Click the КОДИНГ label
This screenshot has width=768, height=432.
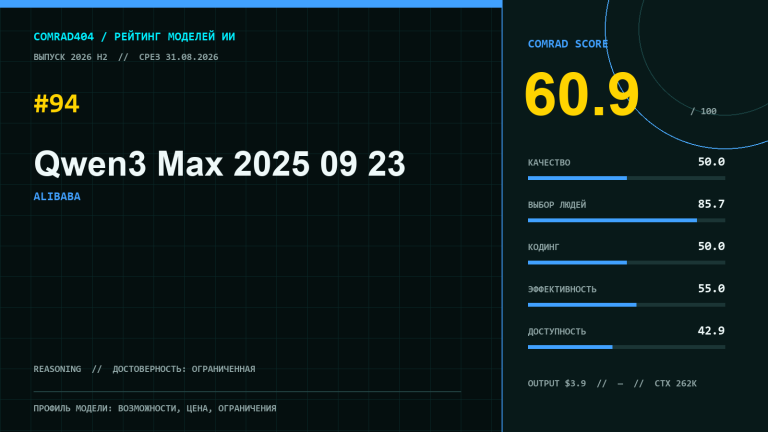(x=544, y=247)
